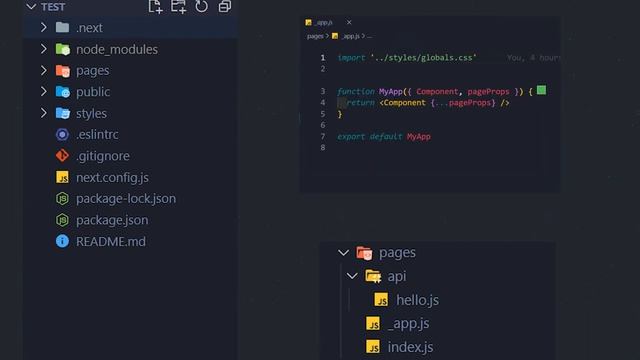
Task: Click the .next folder icon
Action: tap(62, 27)
